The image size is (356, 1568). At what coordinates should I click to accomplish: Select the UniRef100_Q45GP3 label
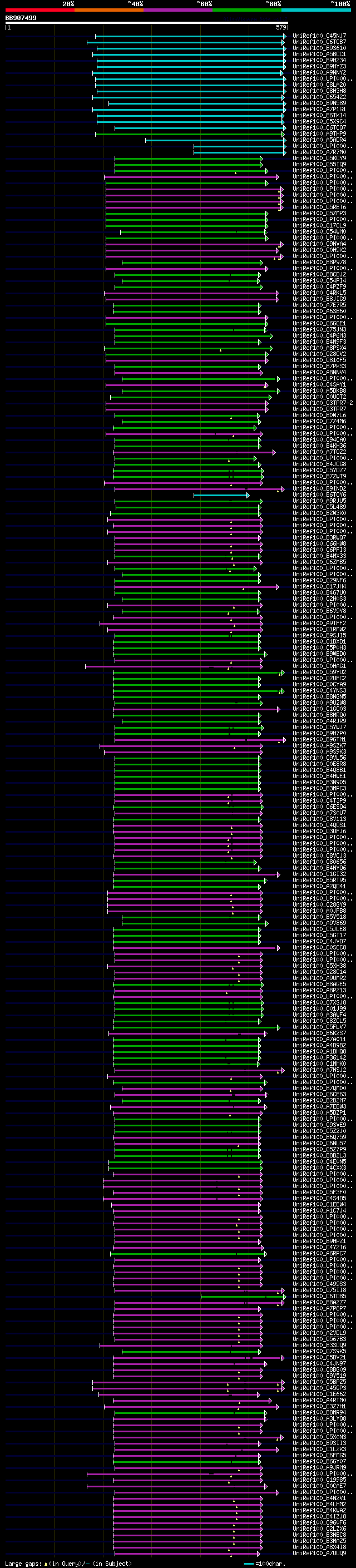coord(319,1388)
